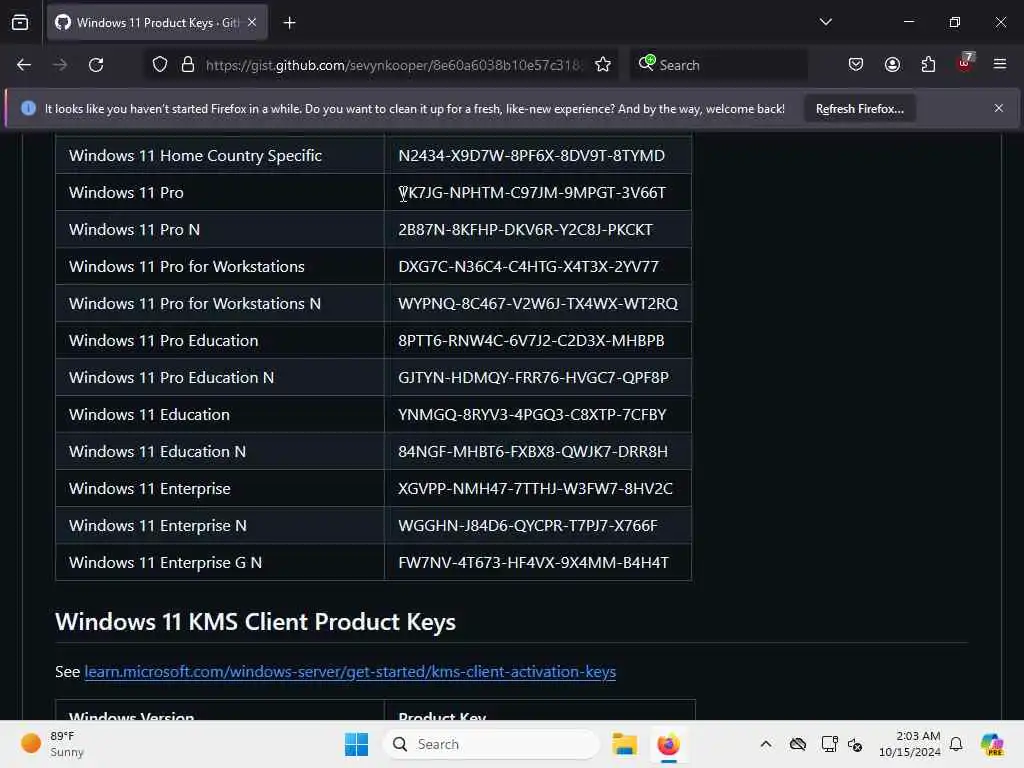Click key FW7NV-4T673-HF4VX-9X4MM-B4H4T
Viewport: 1024px width, 768px height.
point(534,563)
